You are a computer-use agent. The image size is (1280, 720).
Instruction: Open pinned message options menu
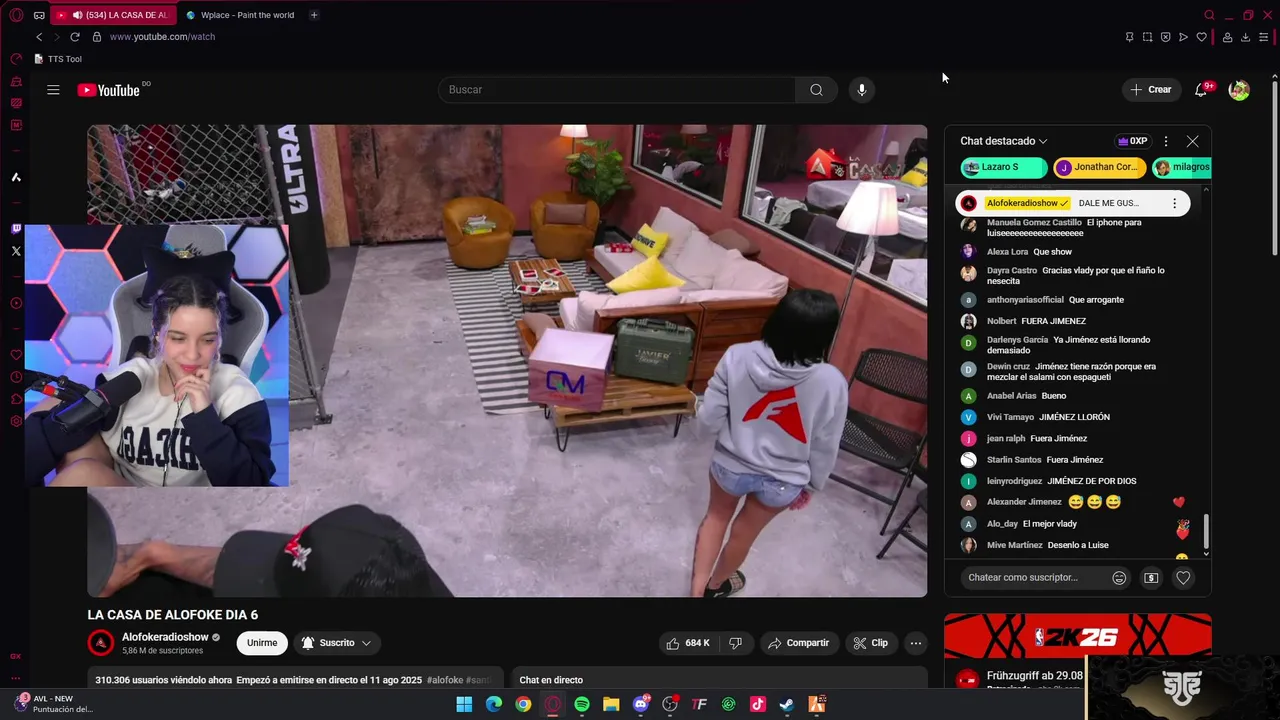coord(1174,203)
